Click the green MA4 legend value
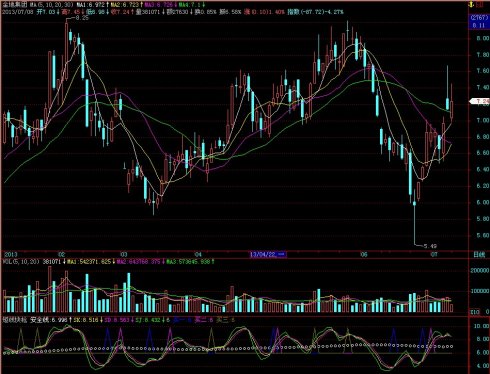490x374 pixels. (191, 5)
